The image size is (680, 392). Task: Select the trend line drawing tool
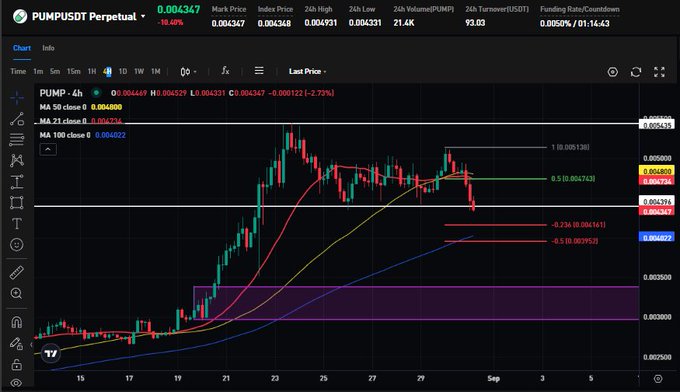[x=17, y=119]
